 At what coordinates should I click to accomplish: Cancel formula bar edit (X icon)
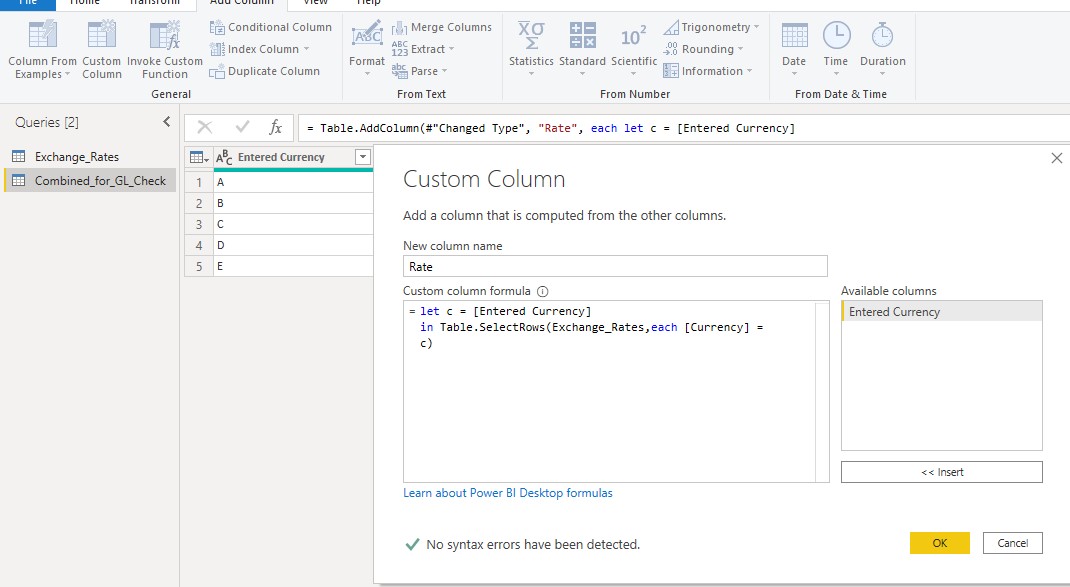(x=205, y=127)
